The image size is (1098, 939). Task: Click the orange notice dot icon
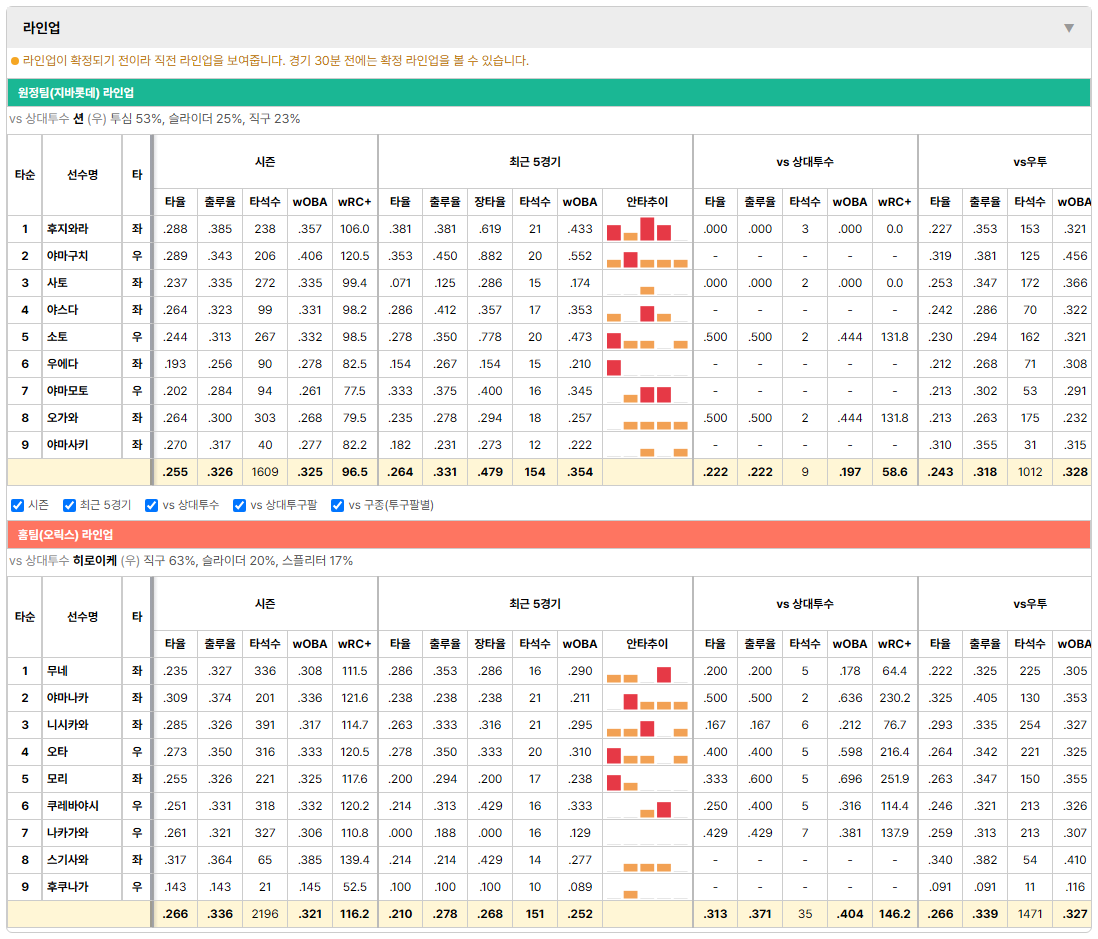[15, 62]
